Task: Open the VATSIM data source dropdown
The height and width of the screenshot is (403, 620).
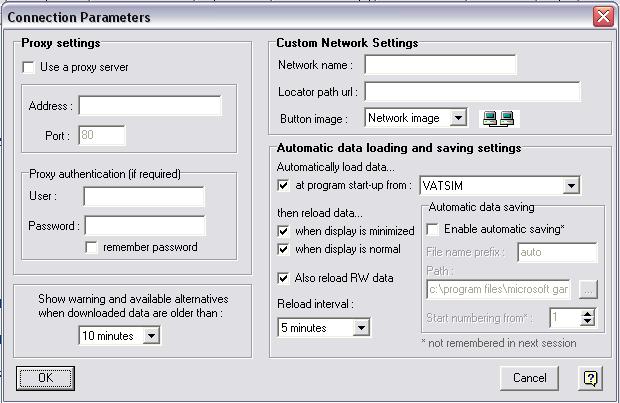Action: click(x=571, y=186)
